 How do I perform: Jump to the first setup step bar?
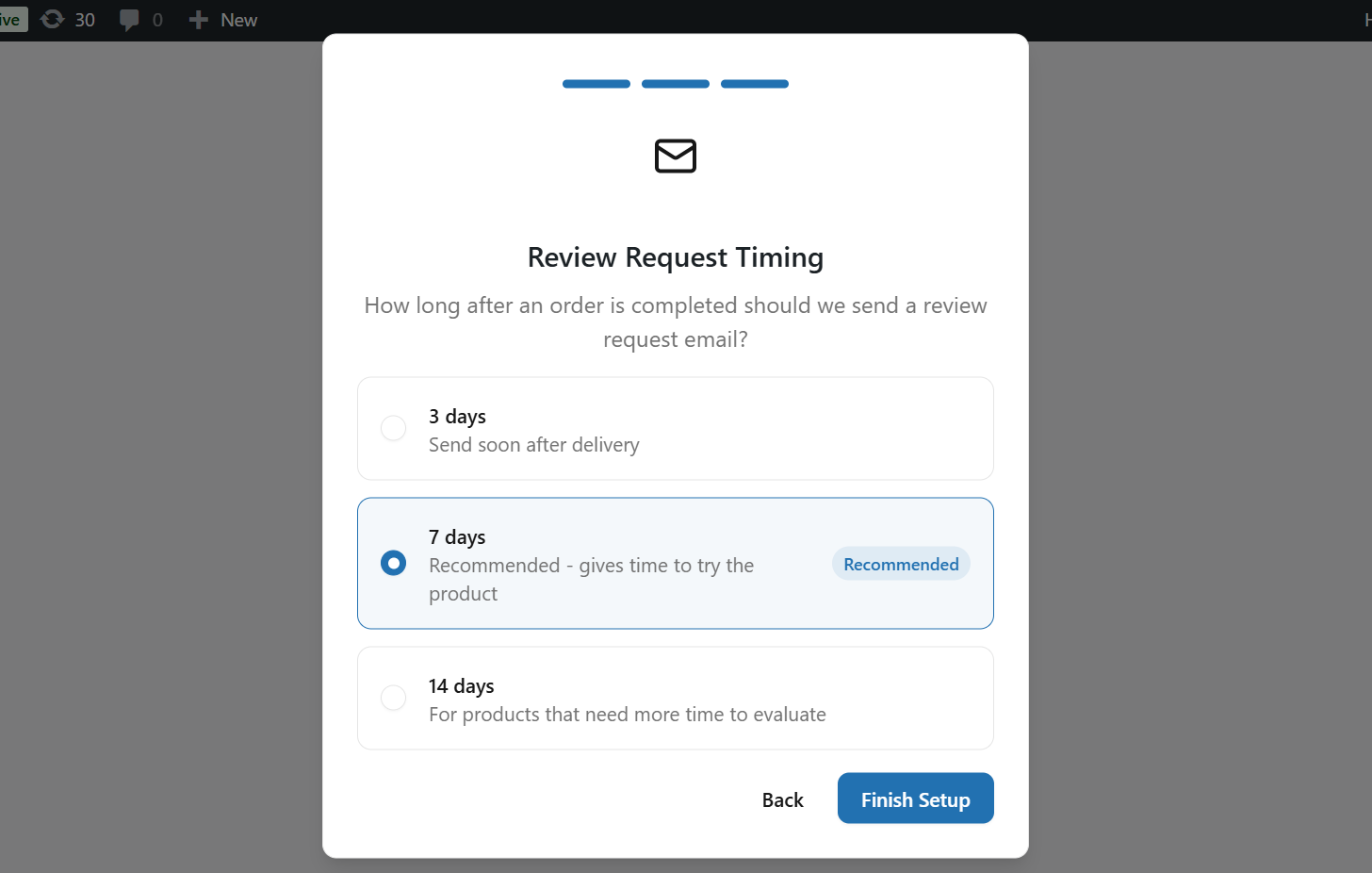click(596, 84)
